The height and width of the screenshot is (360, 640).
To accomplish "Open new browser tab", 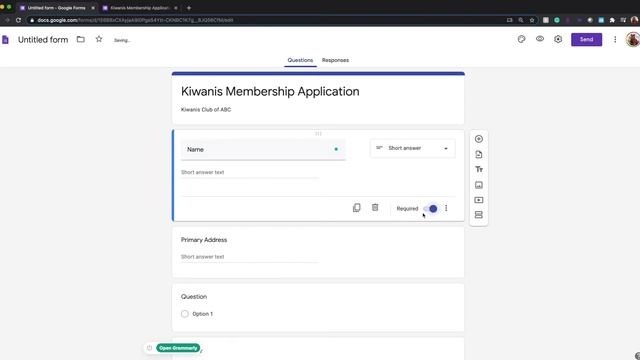I will pyautogui.click(x=189, y=8).
